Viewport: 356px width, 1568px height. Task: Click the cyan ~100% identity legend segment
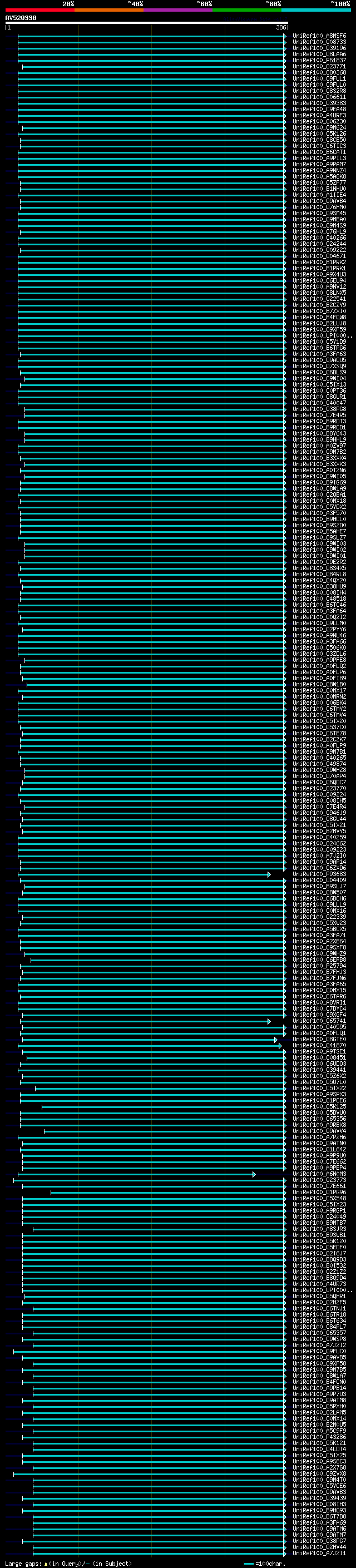(x=316, y=10)
